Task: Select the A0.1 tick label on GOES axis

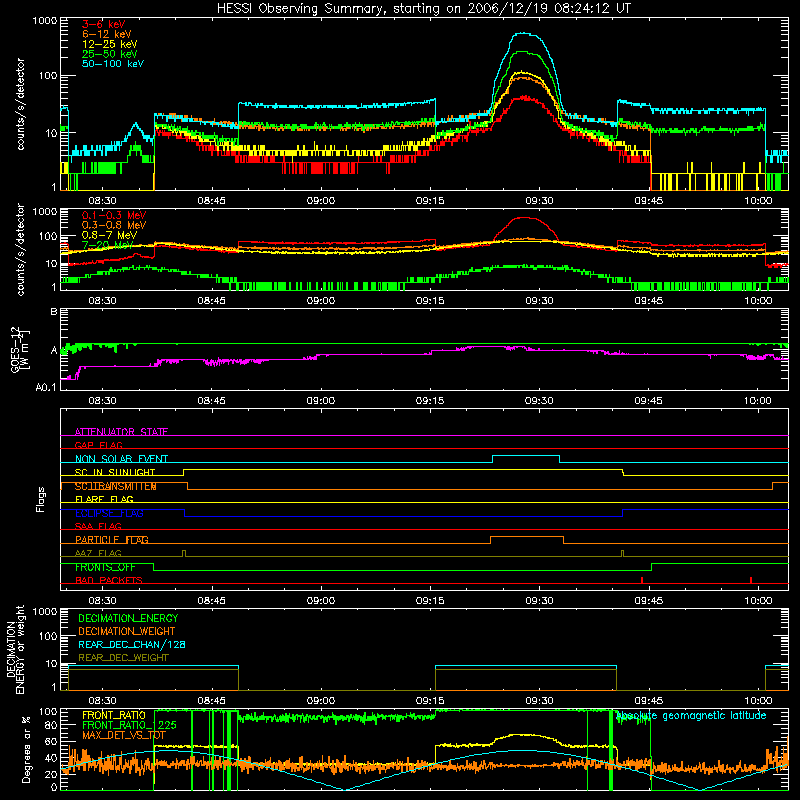Action: click(x=46, y=387)
